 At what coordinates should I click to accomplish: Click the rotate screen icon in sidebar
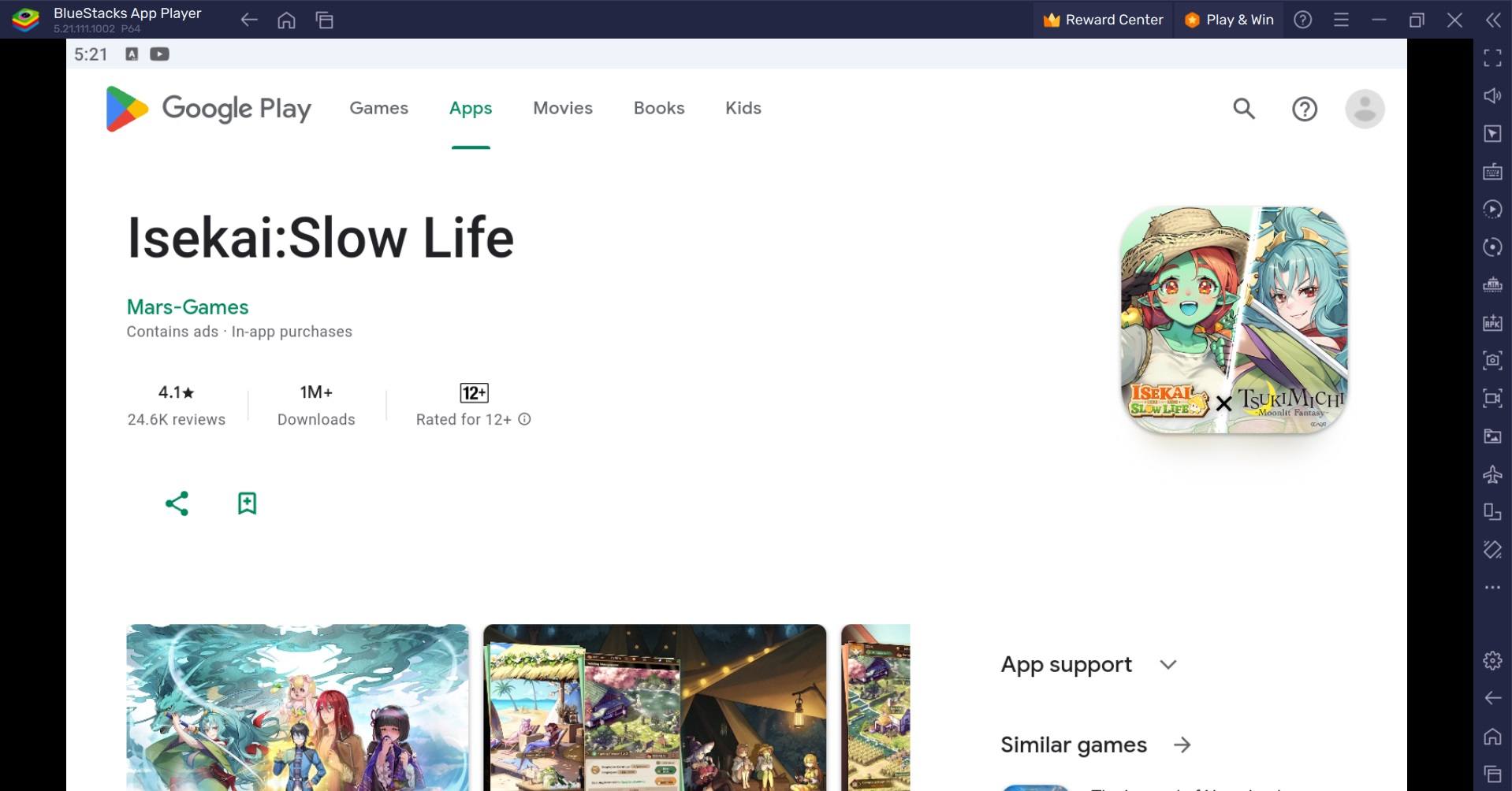(1492, 511)
